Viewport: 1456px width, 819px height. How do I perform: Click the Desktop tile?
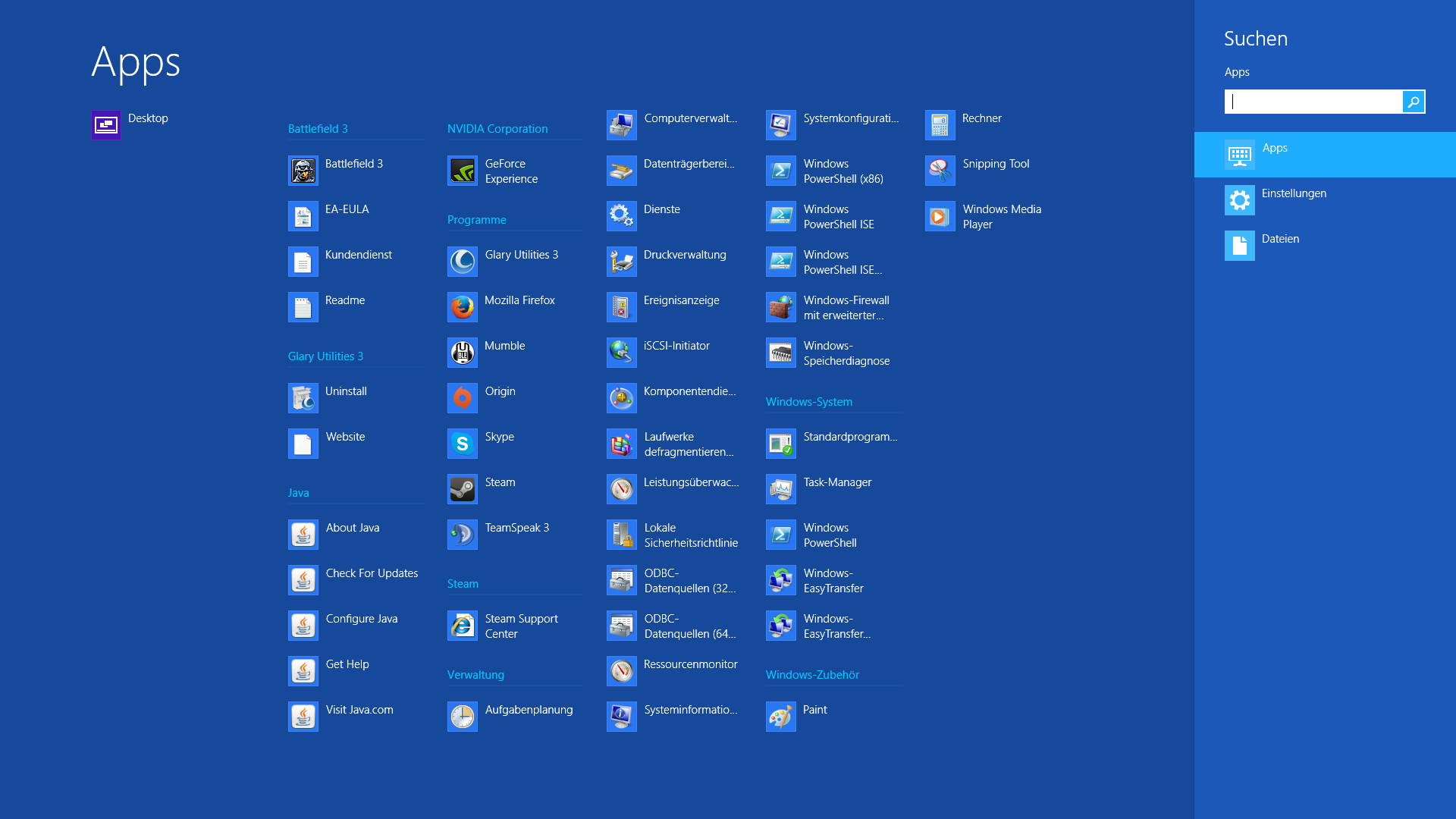(106, 125)
